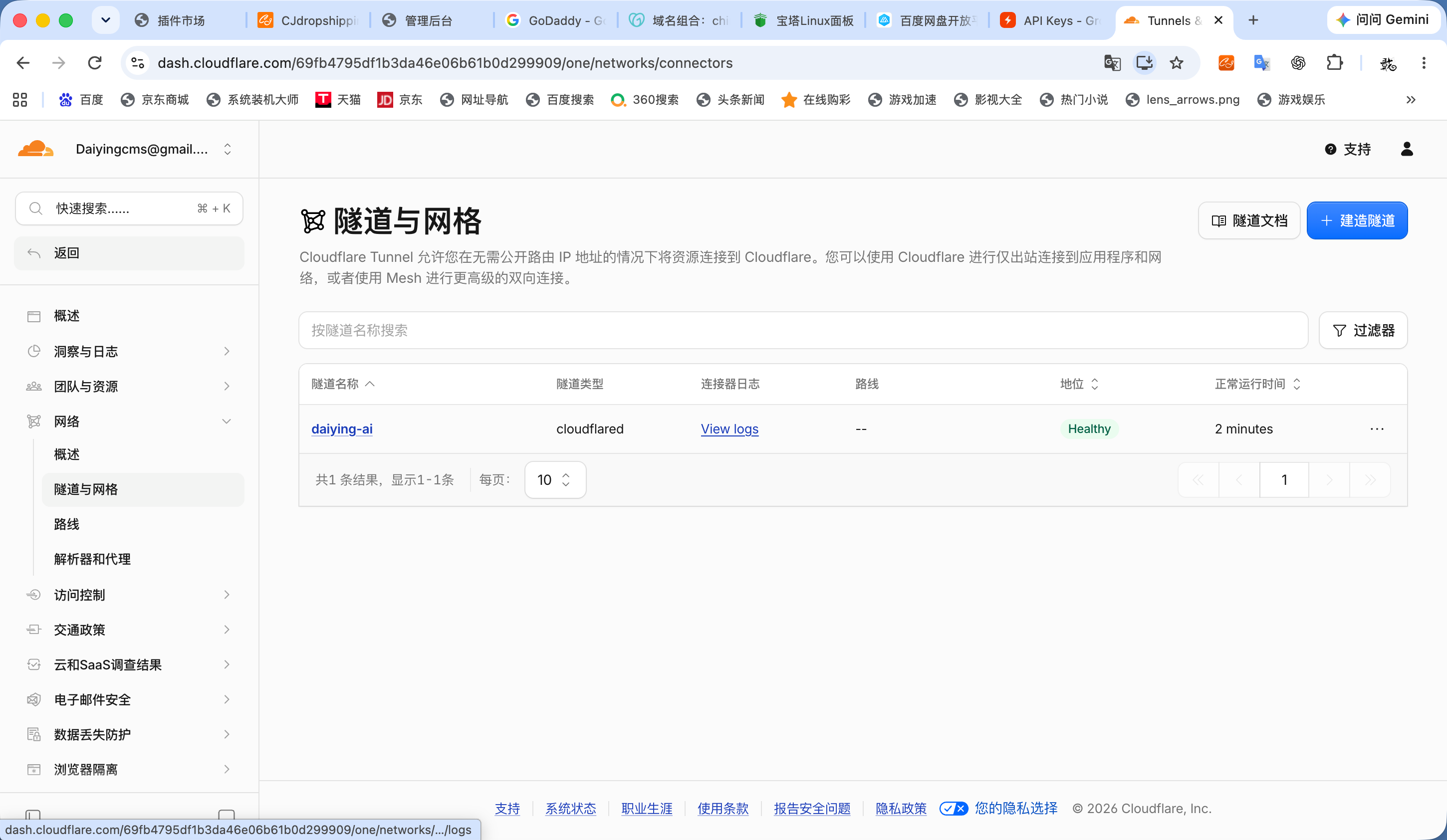
Task: Expand the 团队与资源 sidebar section
Action: pos(129,387)
